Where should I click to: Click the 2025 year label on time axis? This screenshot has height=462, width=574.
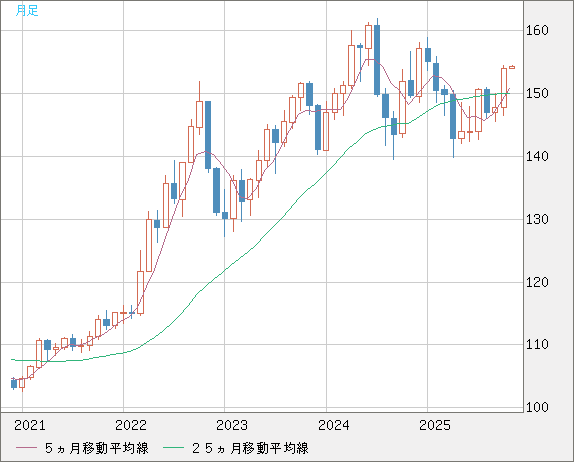[x=435, y=425]
